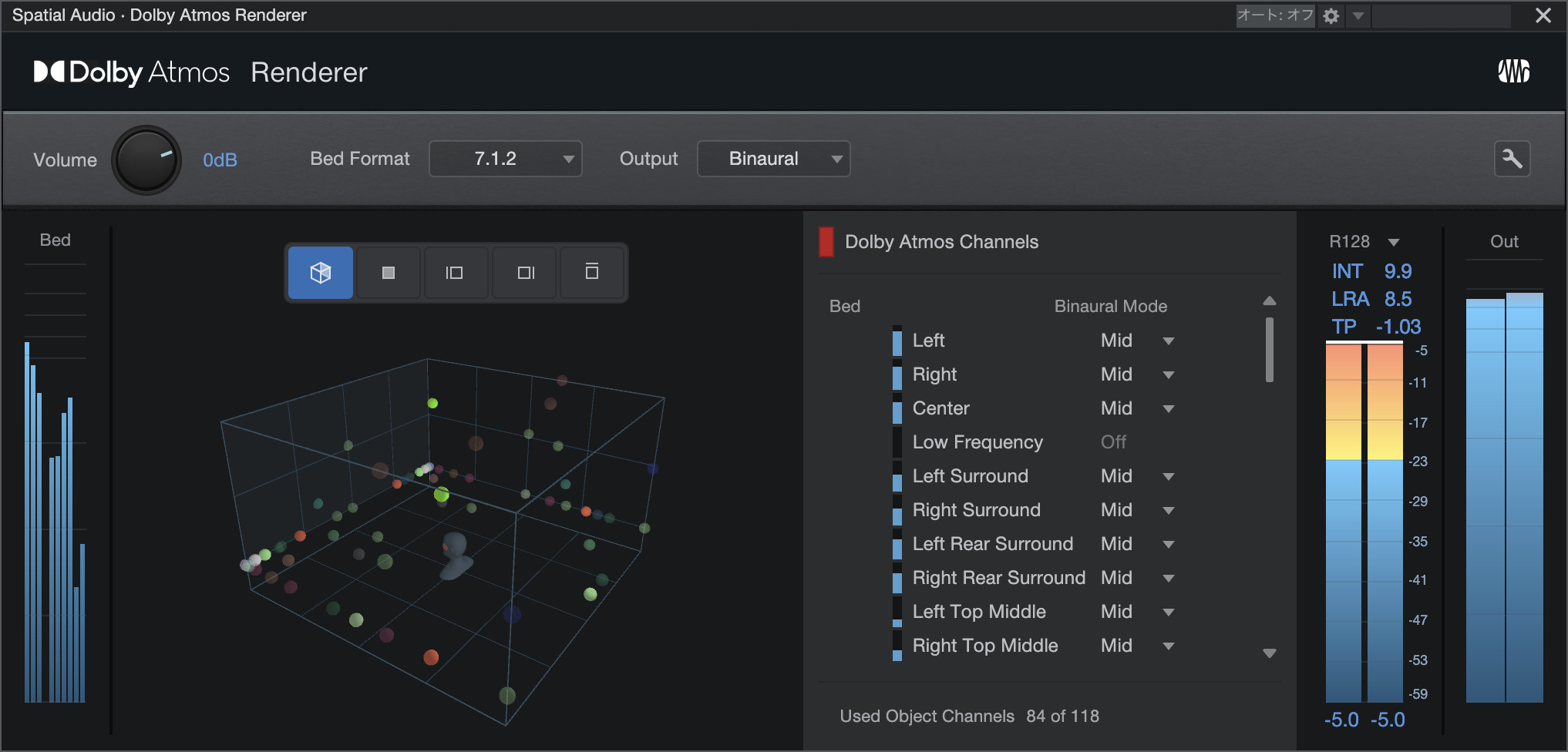Image resolution: width=1568 pixels, height=752 pixels.
Task: Open binaural mode dropdown for Left Surround
Action: tap(1169, 476)
